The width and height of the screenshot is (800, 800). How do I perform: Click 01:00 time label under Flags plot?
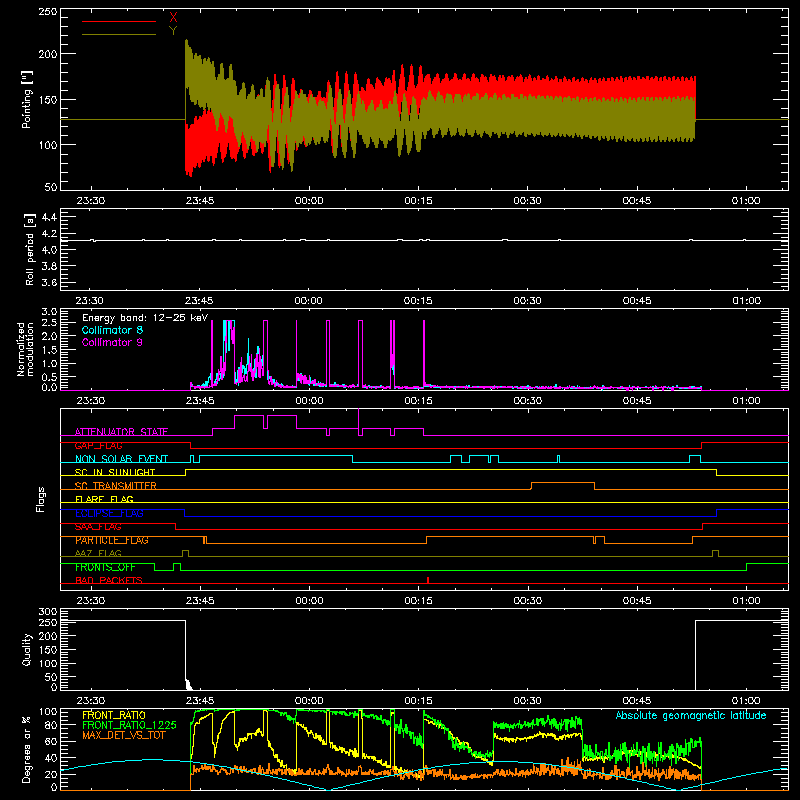[x=746, y=601]
